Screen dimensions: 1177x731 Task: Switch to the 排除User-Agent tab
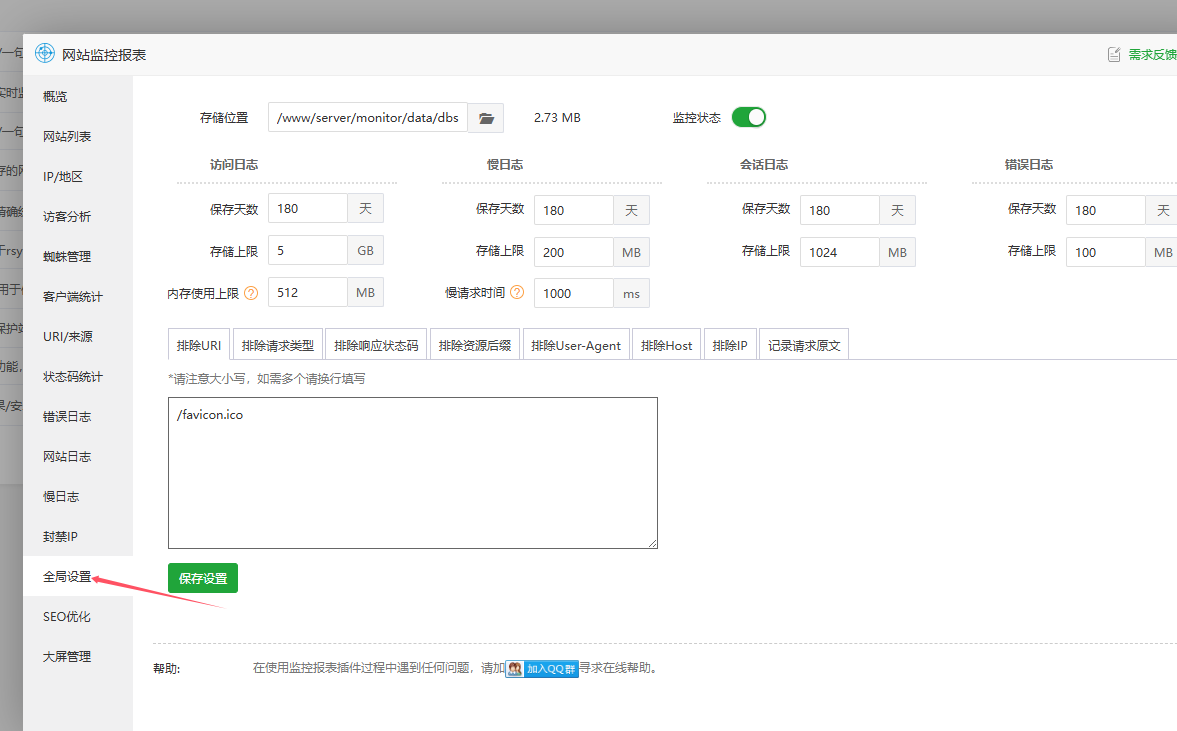point(576,344)
